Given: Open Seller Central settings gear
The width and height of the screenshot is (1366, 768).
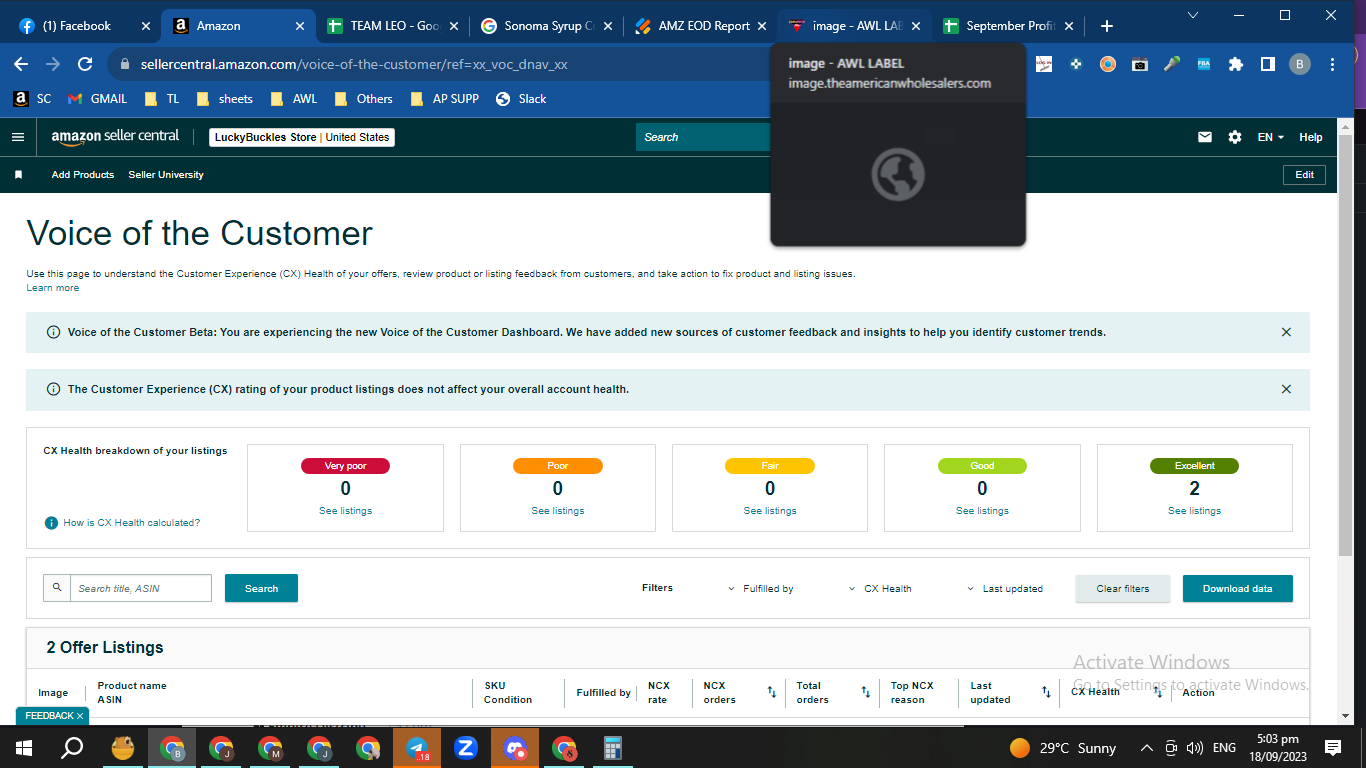Looking at the screenshot, I should (1235, 137).
